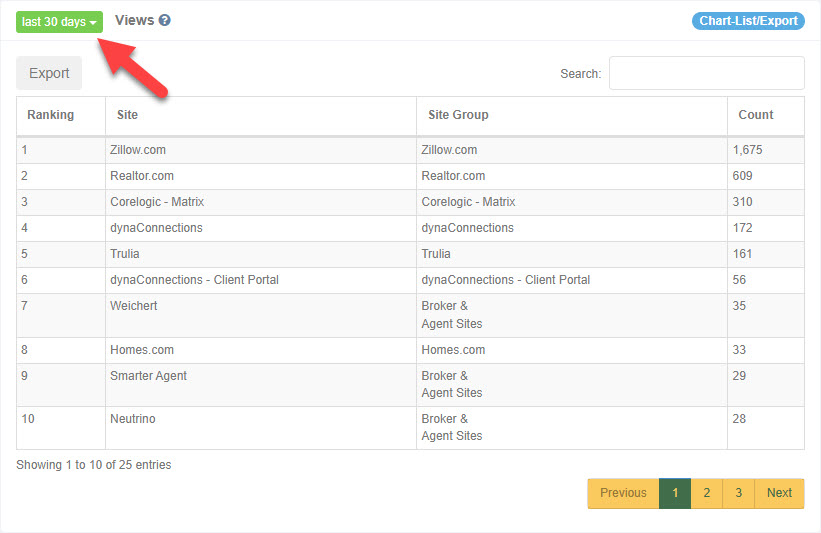Sort by the Ranking column header
The height and width of the screenshot is (533, 821).
(61, 115)
